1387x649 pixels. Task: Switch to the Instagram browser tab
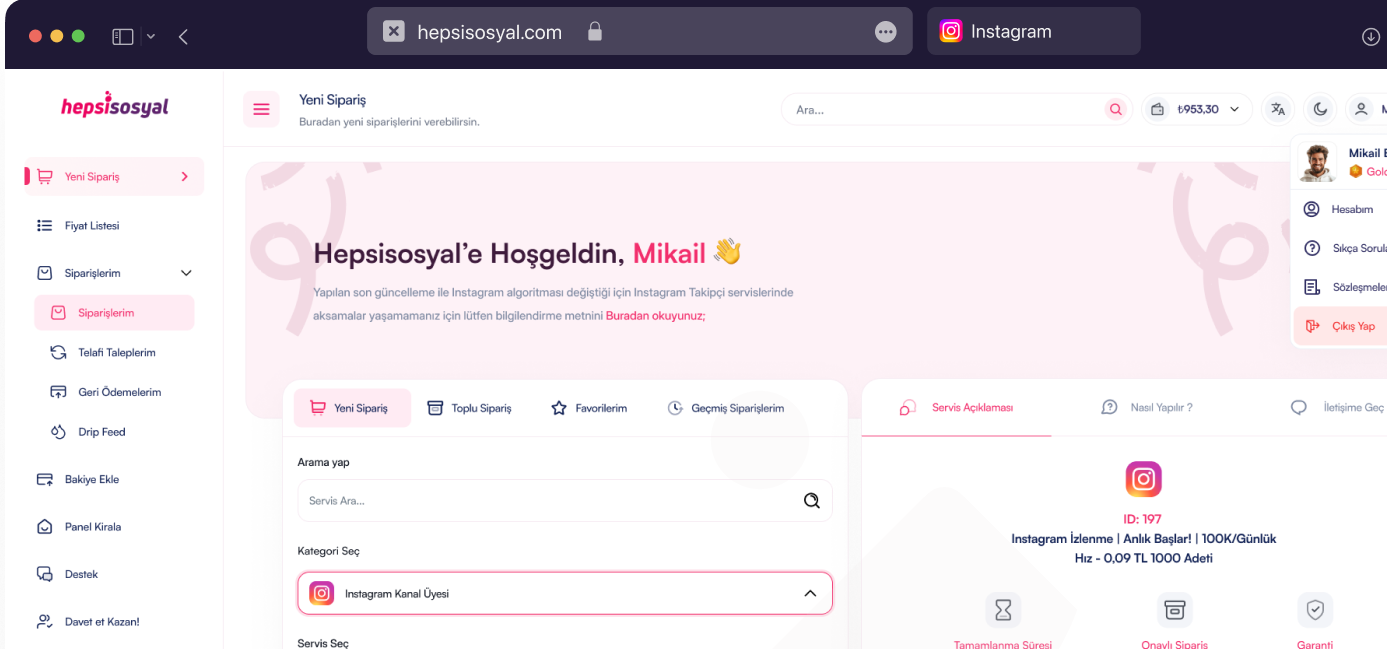pos(1034,32)
